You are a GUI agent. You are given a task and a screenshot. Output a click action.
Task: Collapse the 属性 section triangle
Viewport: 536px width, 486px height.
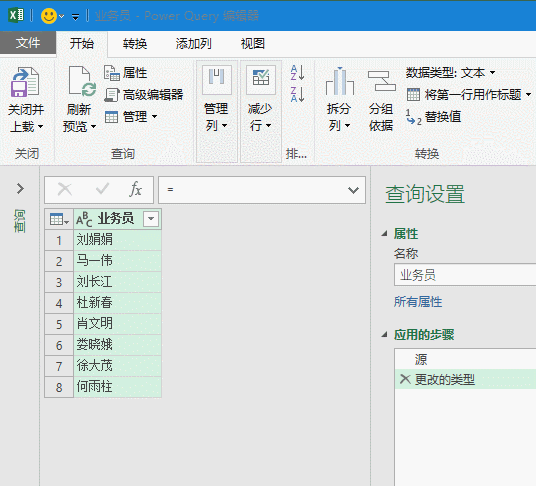(385, 234)
